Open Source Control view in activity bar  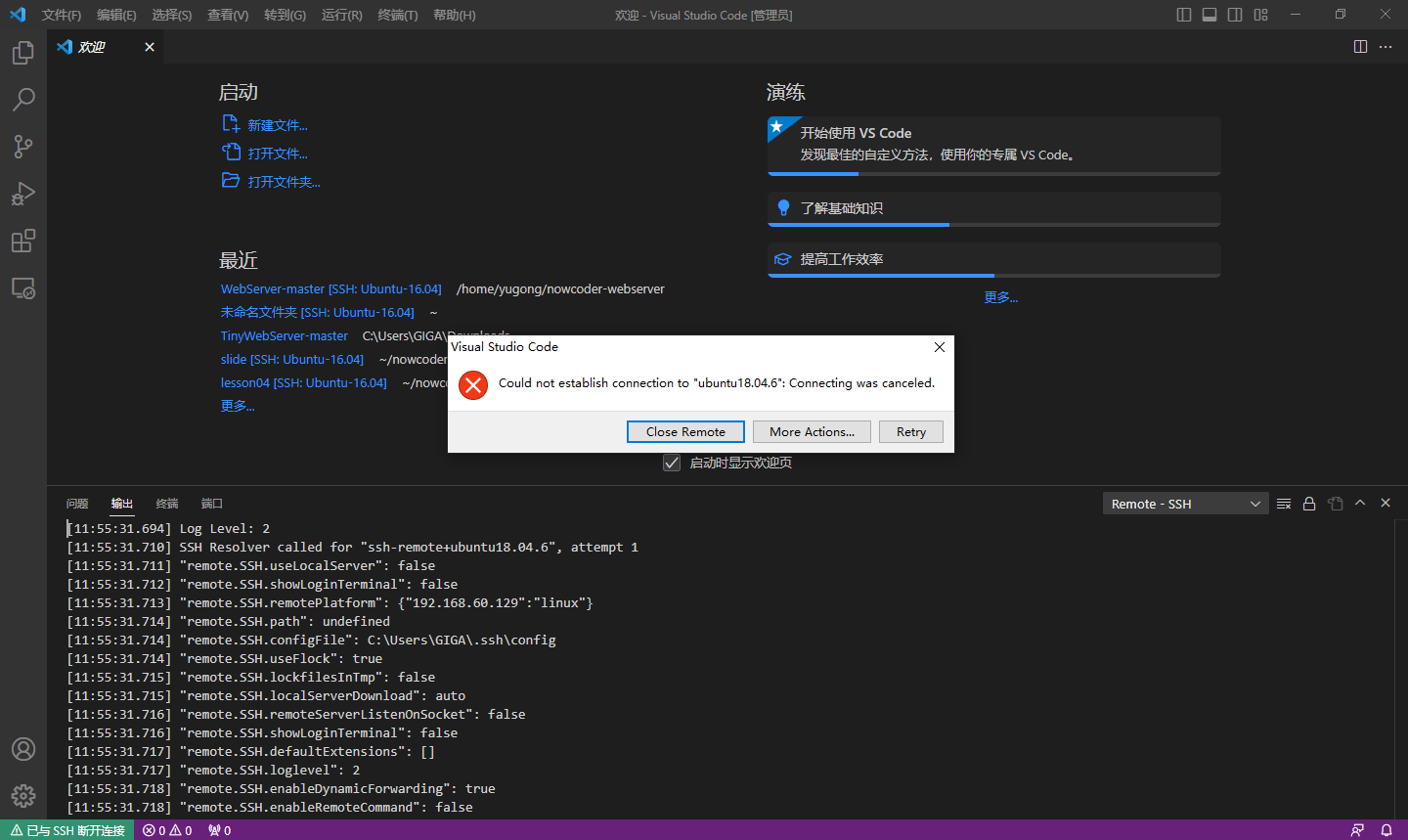(23, 147)
